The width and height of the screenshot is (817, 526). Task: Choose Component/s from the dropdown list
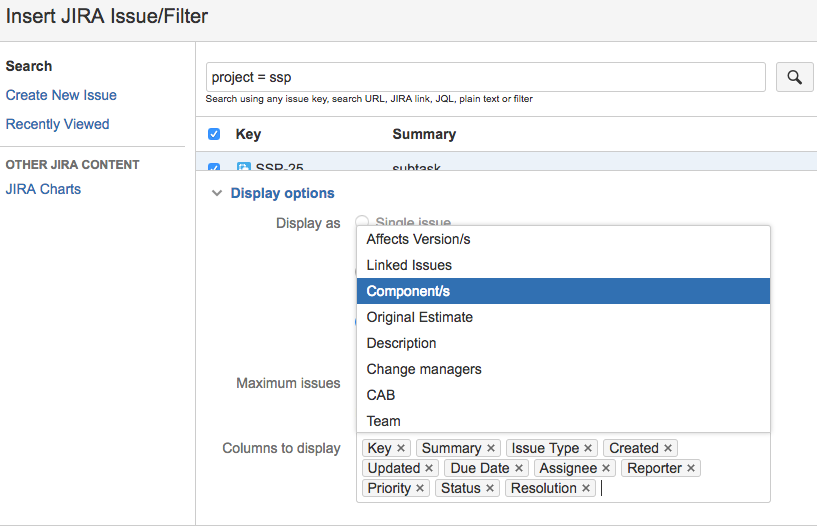(x=563, y=291)
